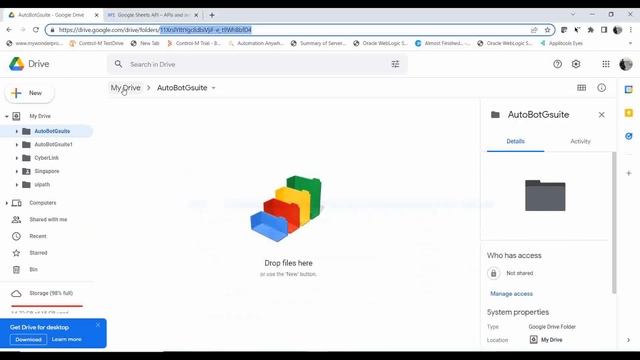
Task: Open the Applitools Eyes bookmark
Action: pos(561,43)
